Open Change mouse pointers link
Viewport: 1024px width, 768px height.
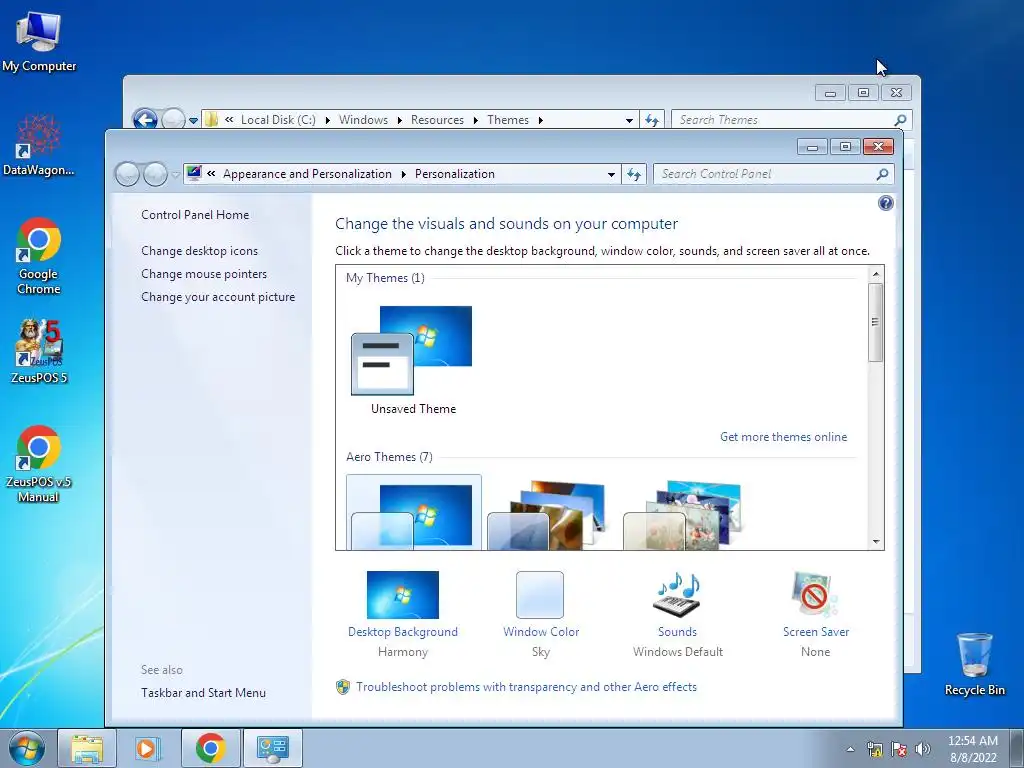coord(204,274)
